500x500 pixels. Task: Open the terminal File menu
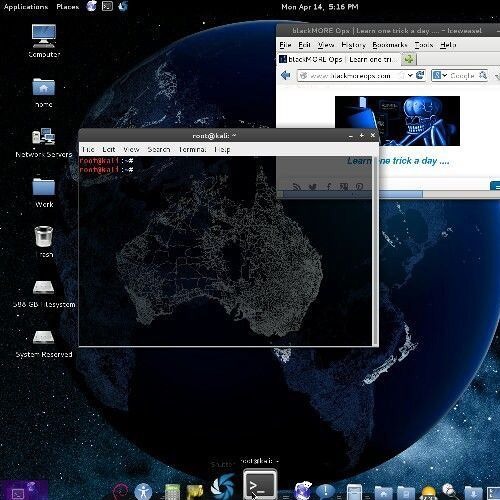click(88, 149)
